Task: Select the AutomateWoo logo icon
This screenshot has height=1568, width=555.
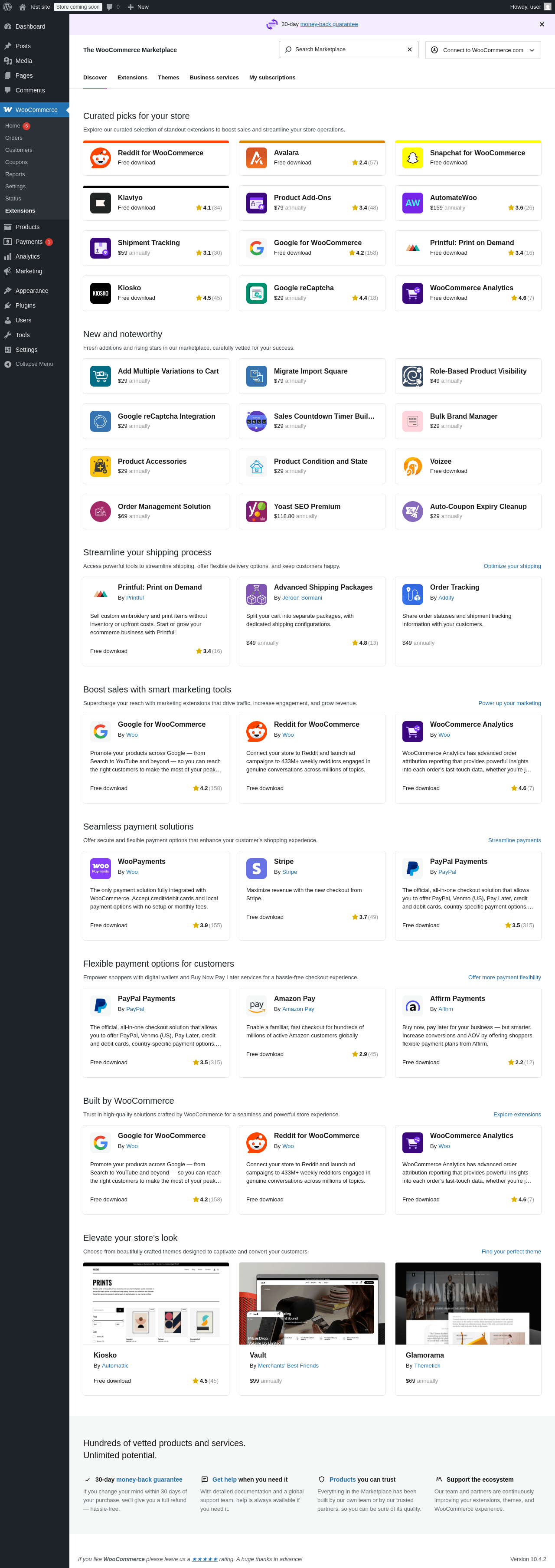Action: [413, 203]
